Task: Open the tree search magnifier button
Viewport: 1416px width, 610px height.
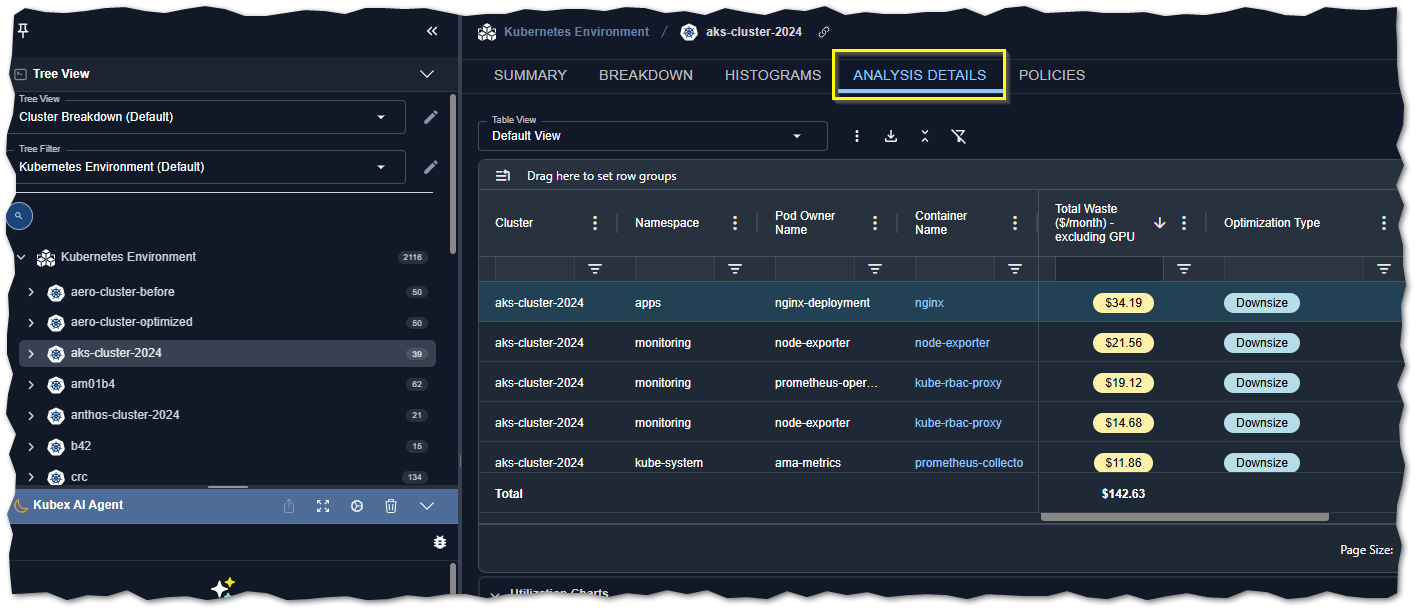Action: pyautogui.click(x=19, y=215)
